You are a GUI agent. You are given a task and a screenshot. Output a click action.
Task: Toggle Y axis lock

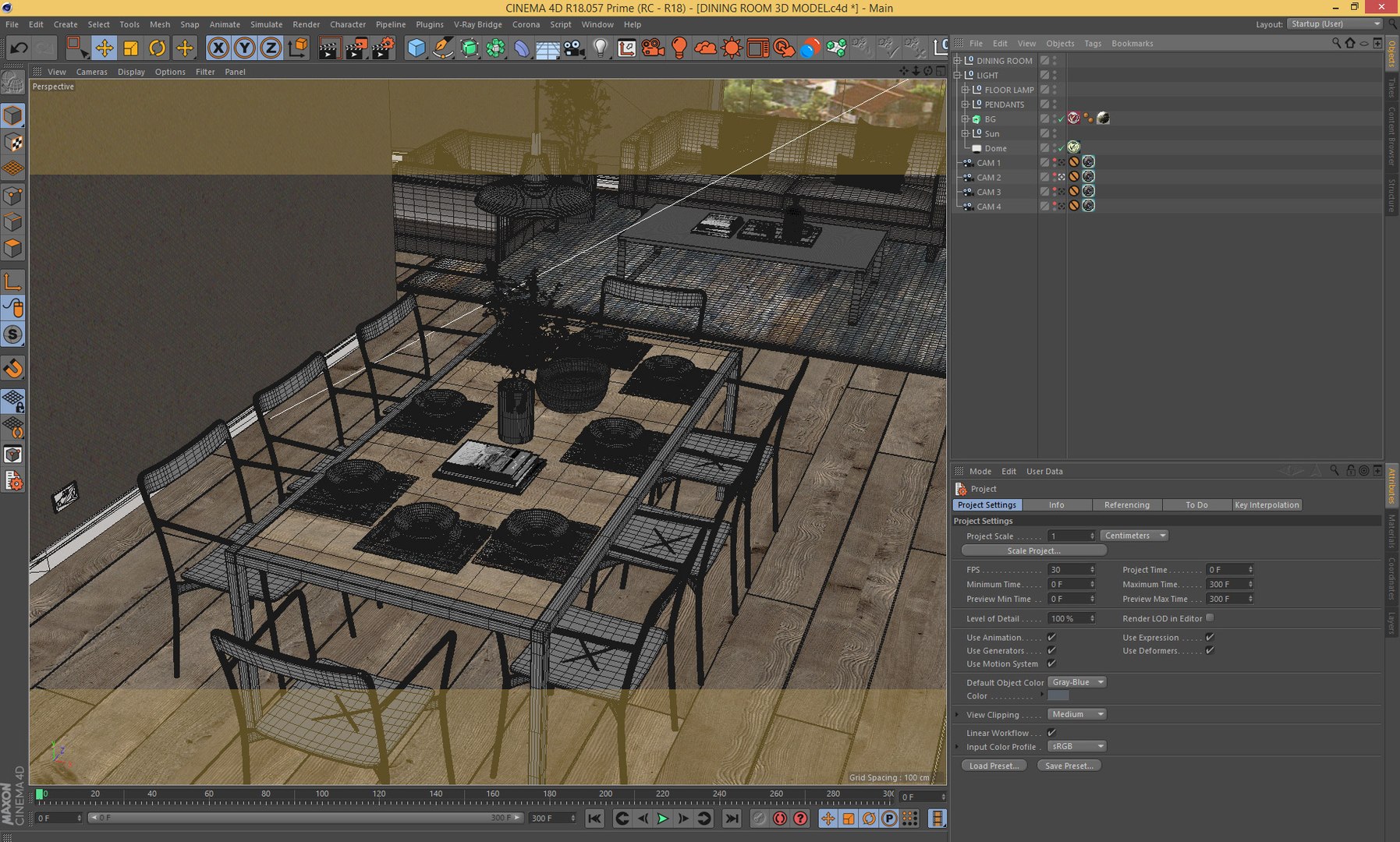tap(244, 48)
